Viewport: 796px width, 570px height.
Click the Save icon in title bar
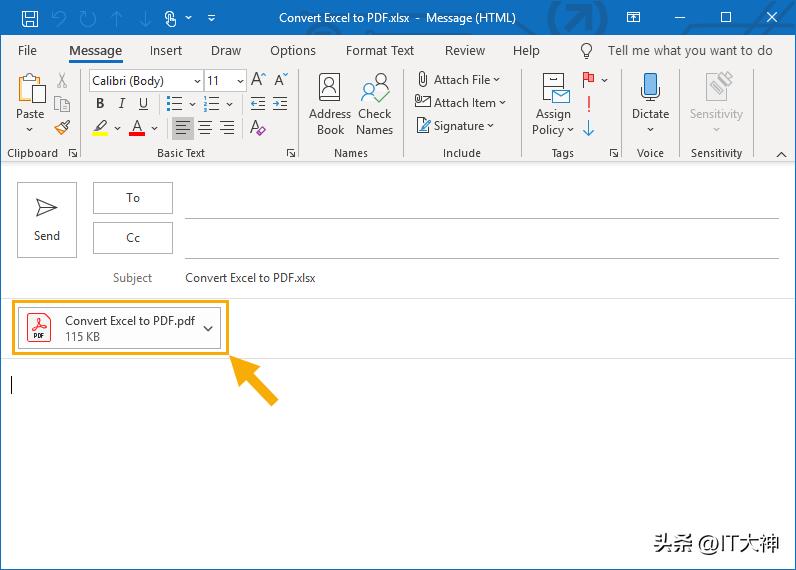pyautogui.click(x=29, y=18)
